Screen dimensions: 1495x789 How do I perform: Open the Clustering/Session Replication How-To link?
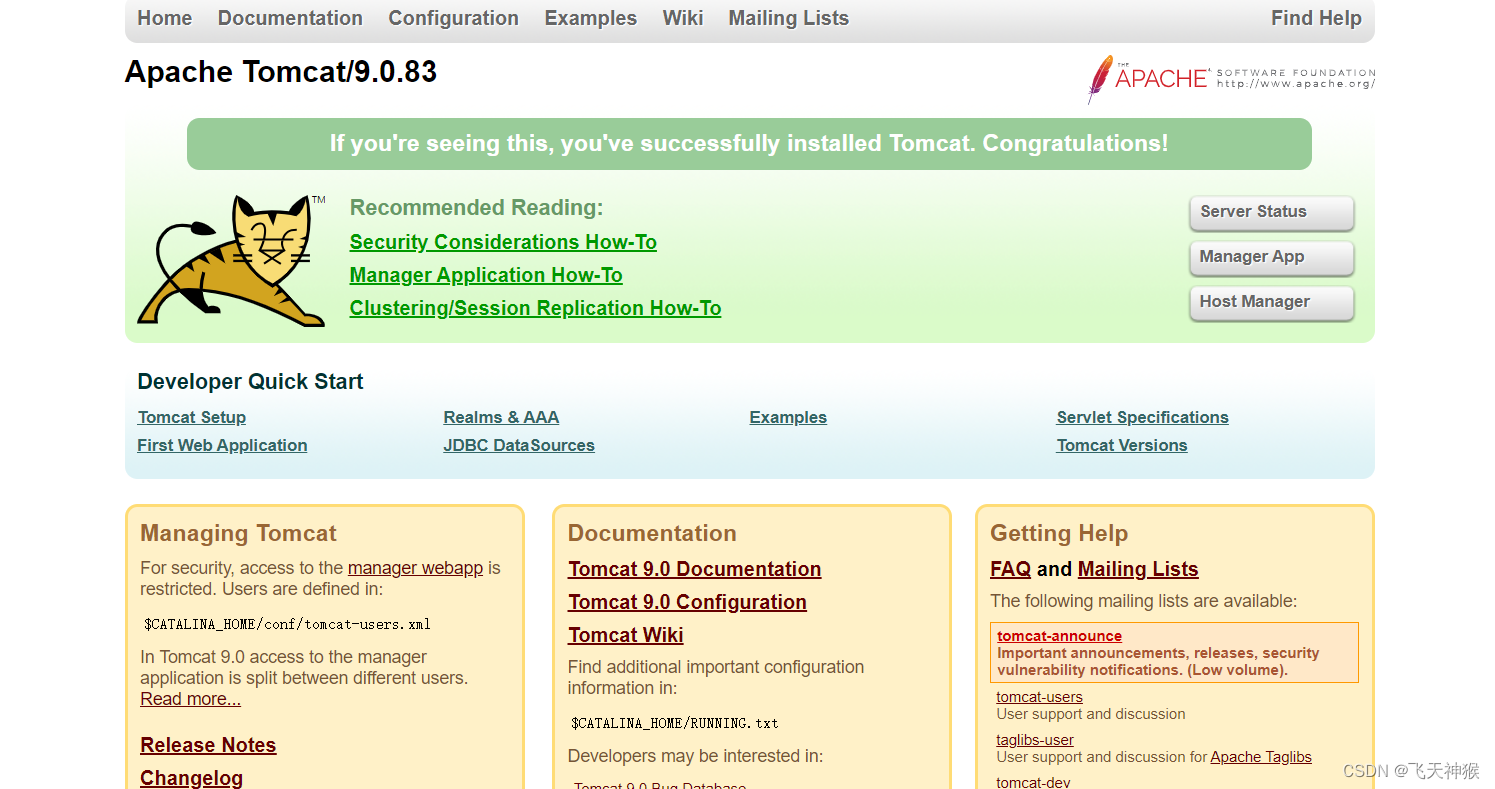pyautogui.click(x=535, y=308)
